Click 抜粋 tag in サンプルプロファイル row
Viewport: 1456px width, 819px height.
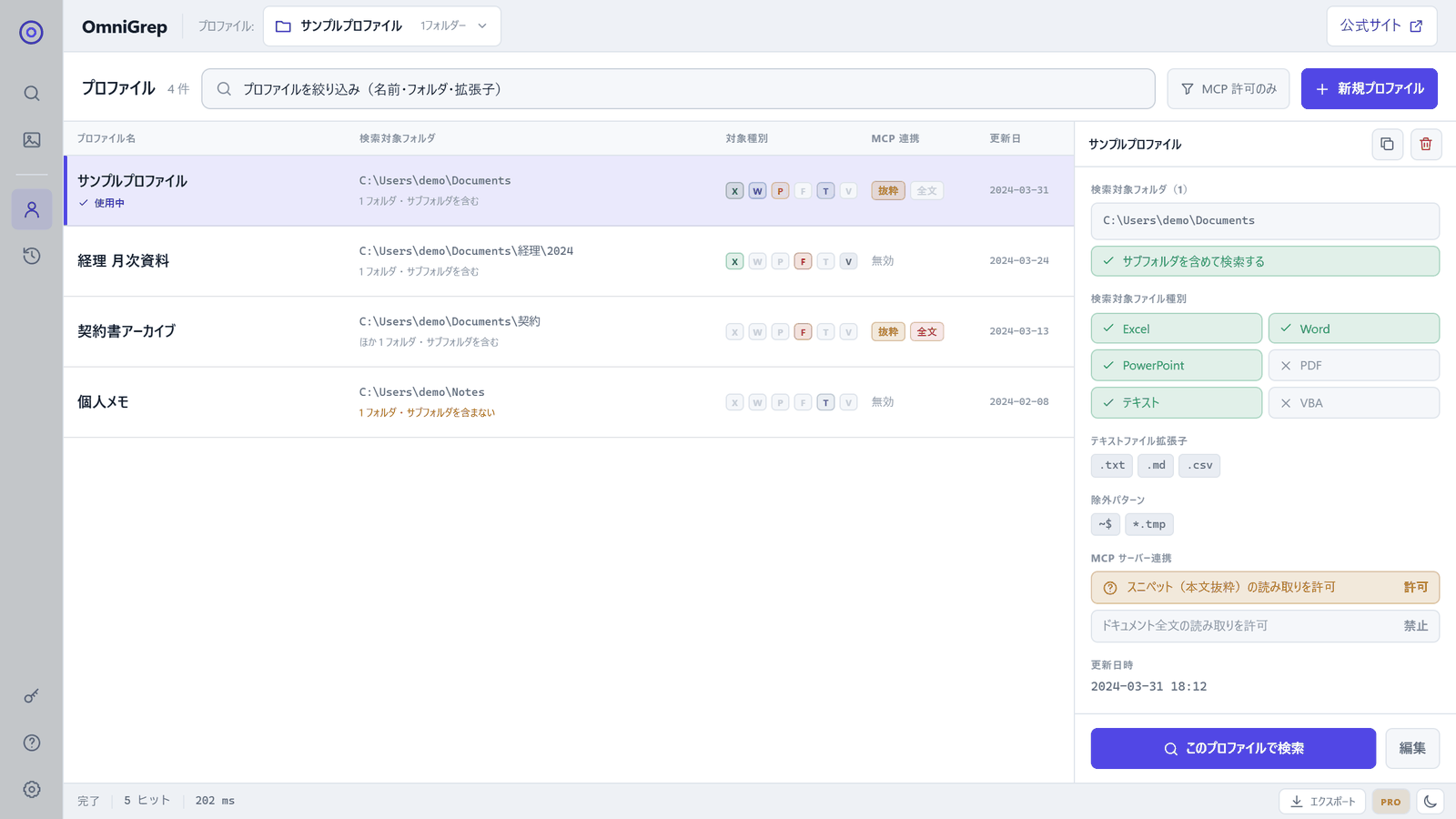click(x=888, y=191)
